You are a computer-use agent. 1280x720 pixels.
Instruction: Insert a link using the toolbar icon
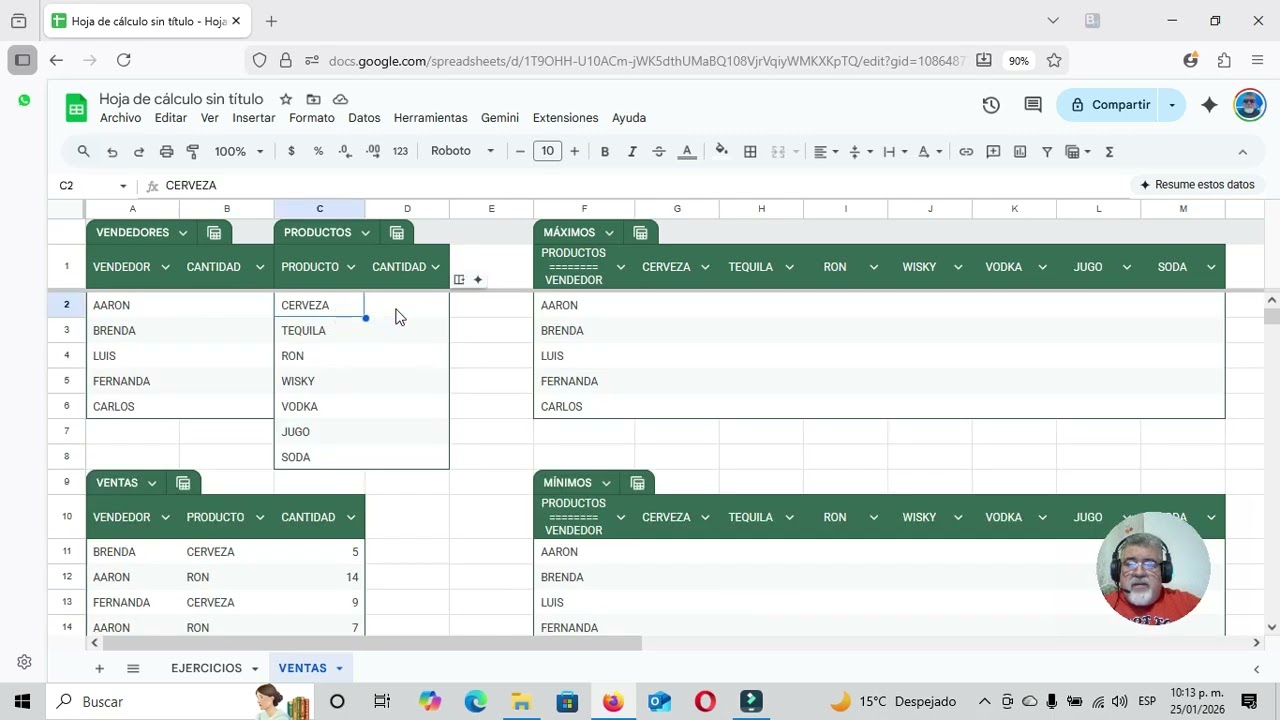[x=966, y=152]
